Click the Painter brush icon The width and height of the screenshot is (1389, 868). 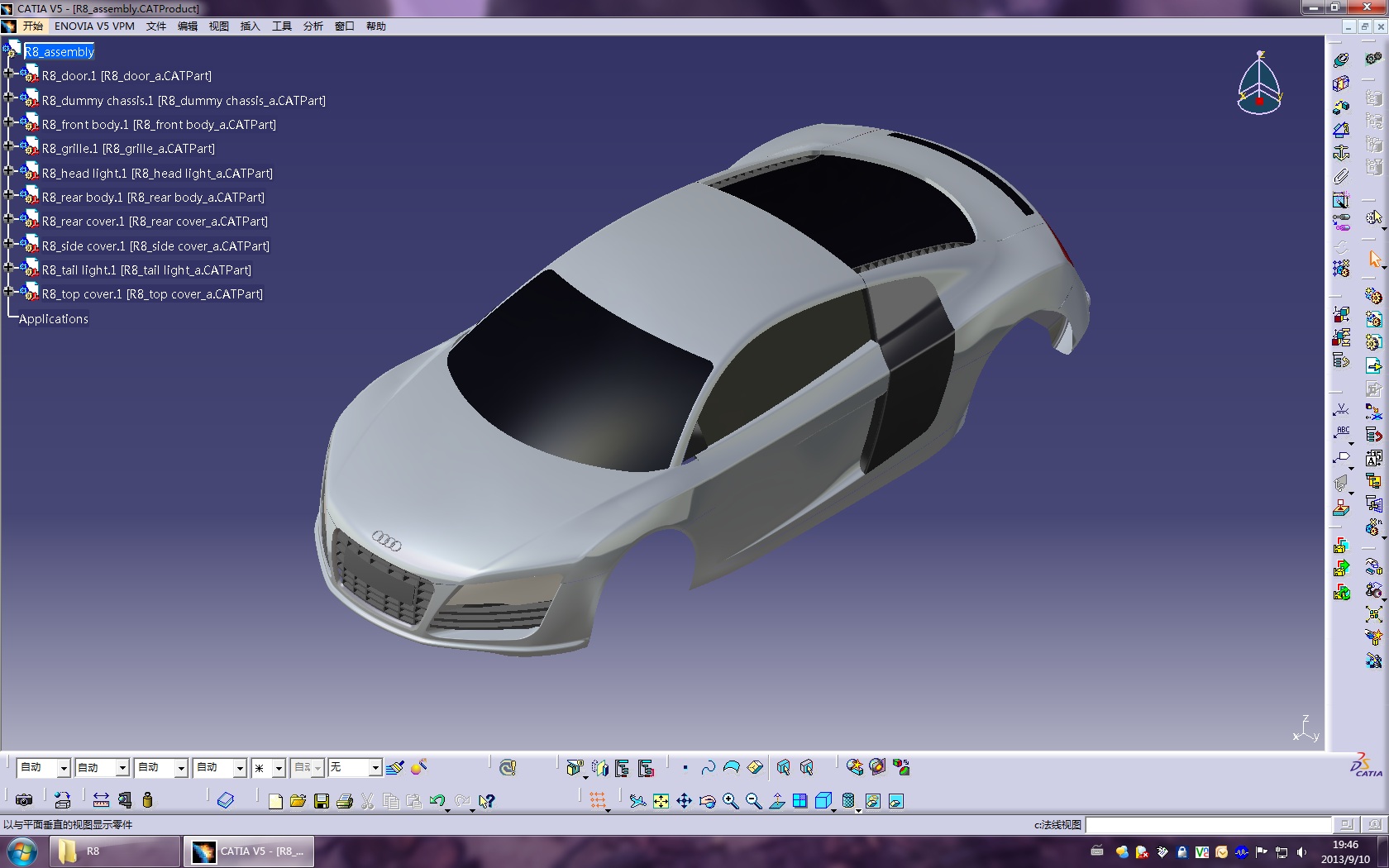point(395,768)
